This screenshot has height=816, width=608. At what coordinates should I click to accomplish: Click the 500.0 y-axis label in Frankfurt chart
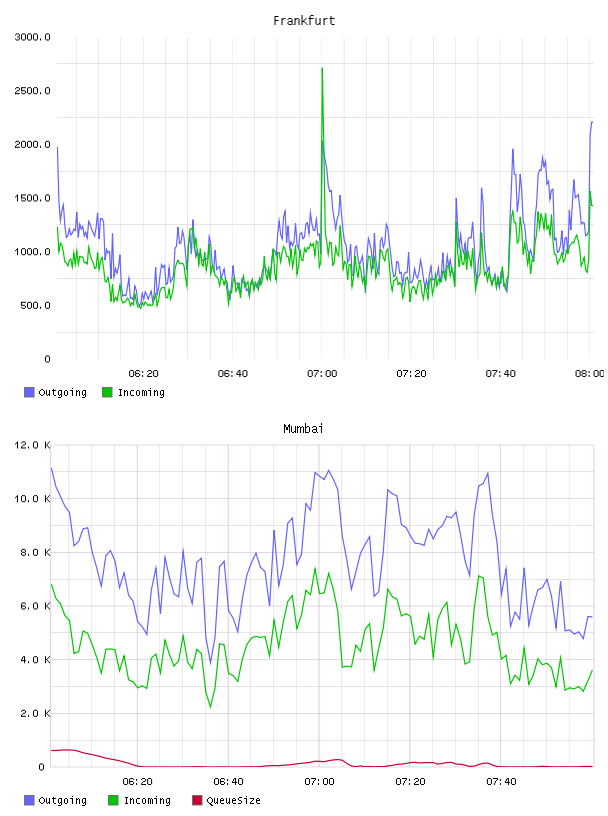(x=35, y=305)
